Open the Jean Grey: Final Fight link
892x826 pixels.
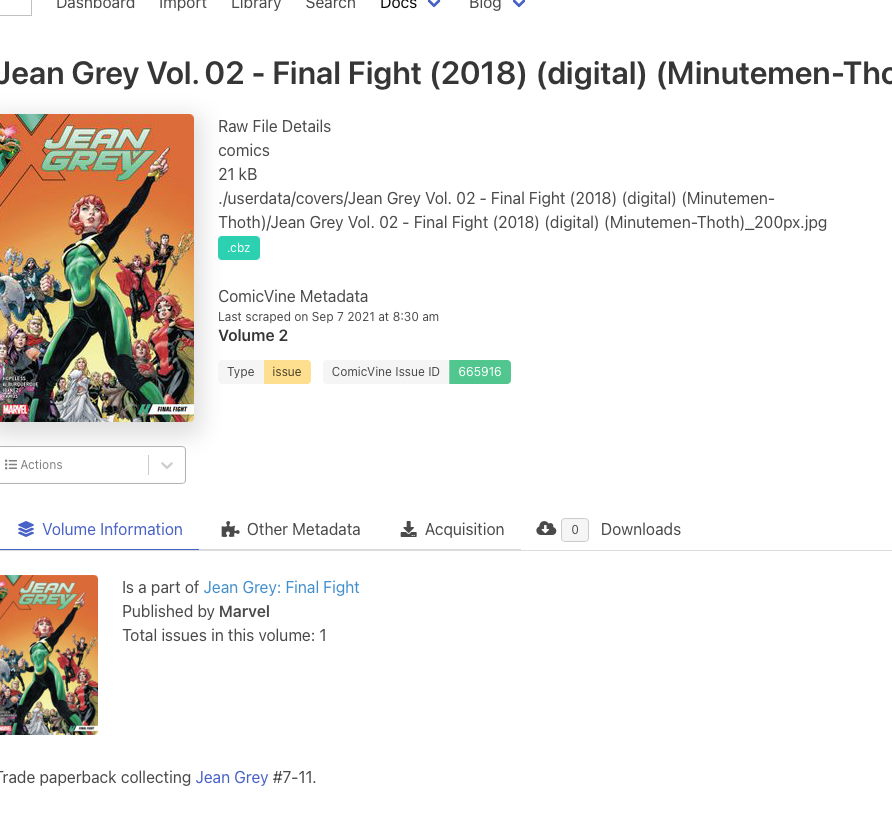click(x=281, y=587)
